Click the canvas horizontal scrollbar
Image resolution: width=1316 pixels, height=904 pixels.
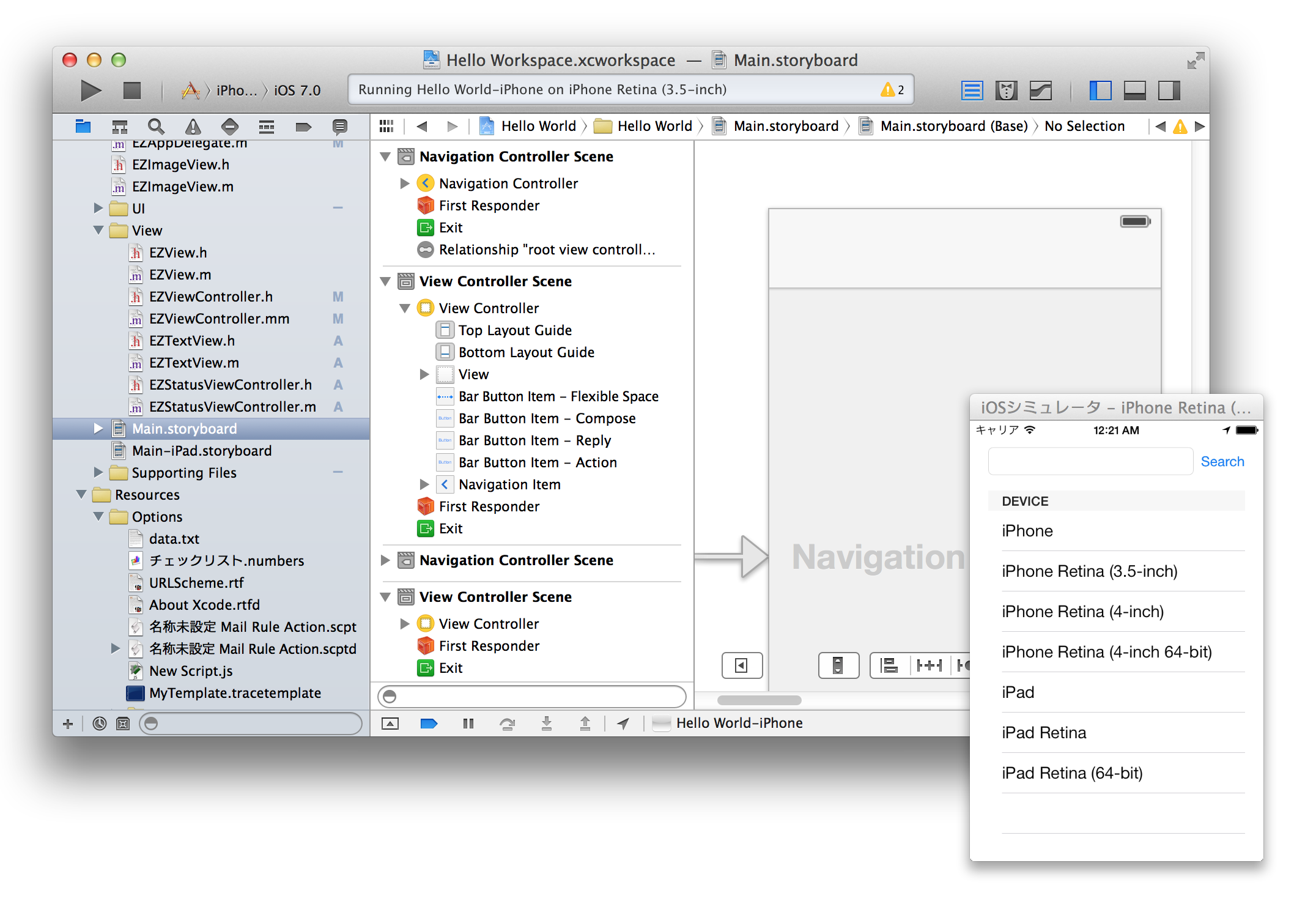click(x=759, y=700)
